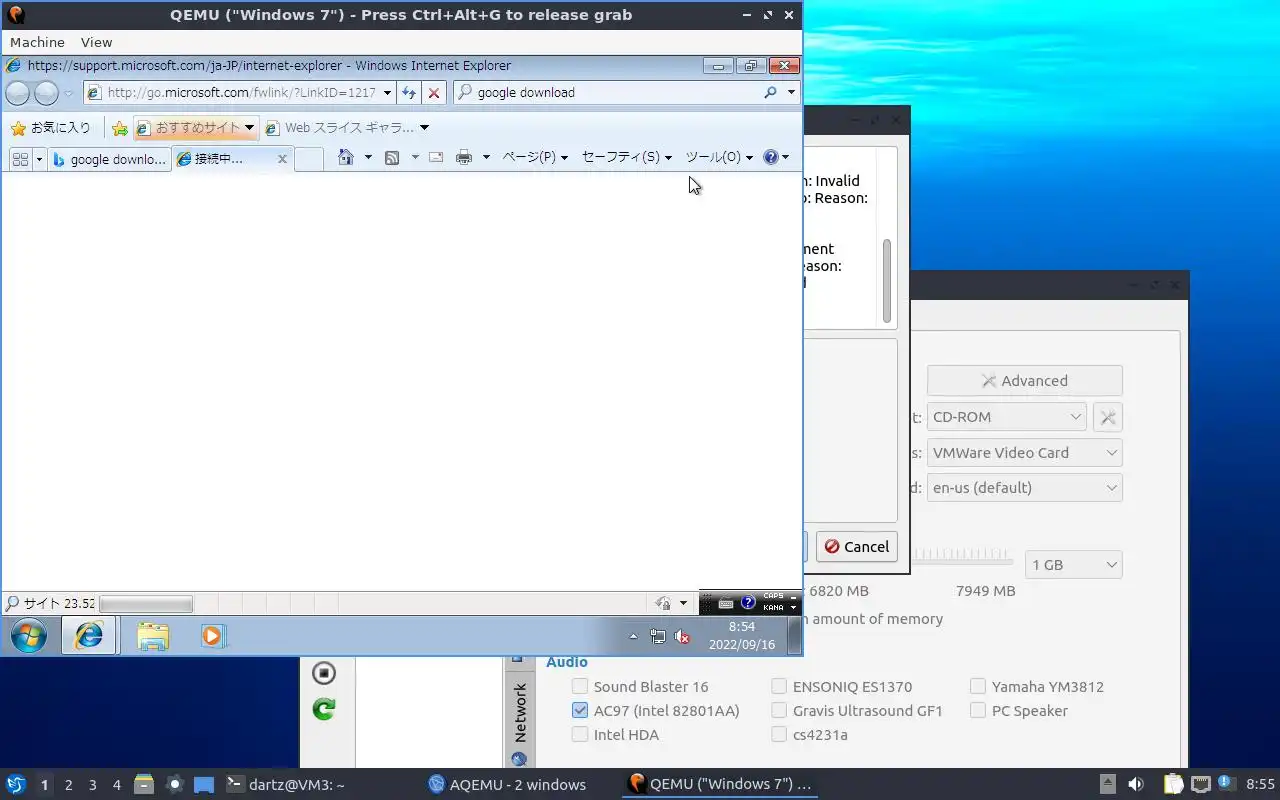Enable ENSONIQ ES1370 checkbox

779,687
